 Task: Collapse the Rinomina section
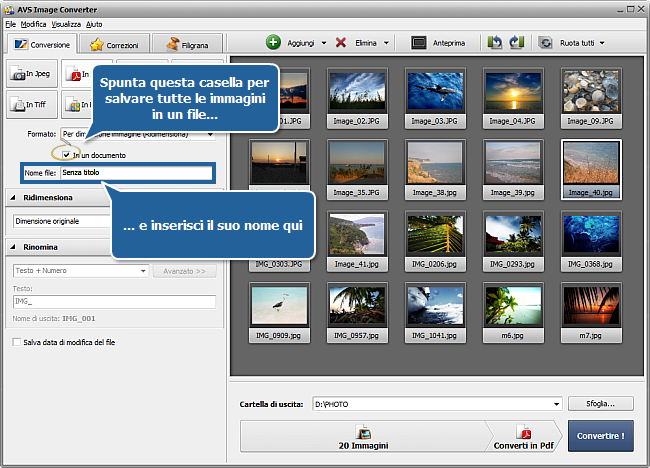[14, 247]
